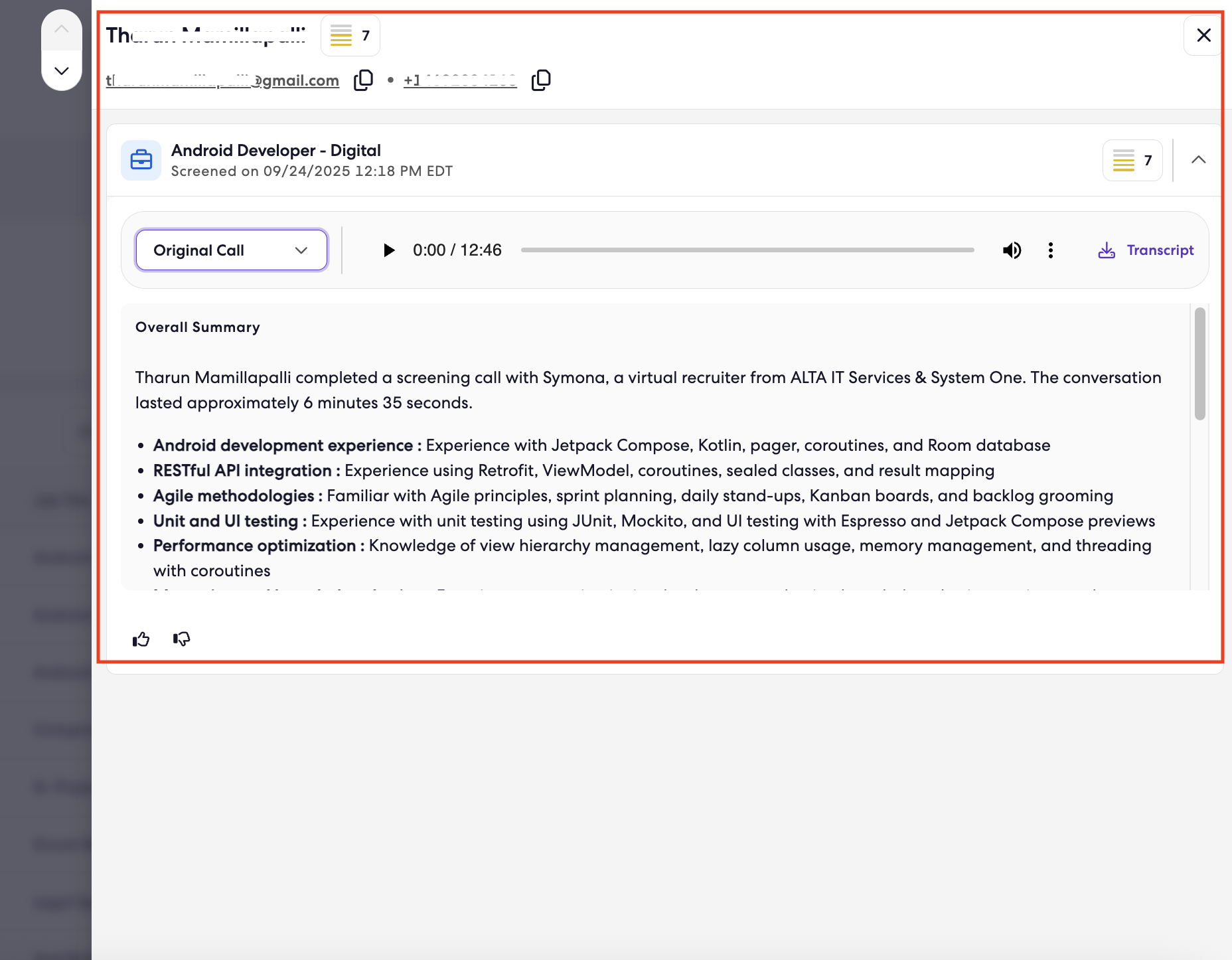Close the candidate details panel
1232x960 pixels.
[1203, 35]
